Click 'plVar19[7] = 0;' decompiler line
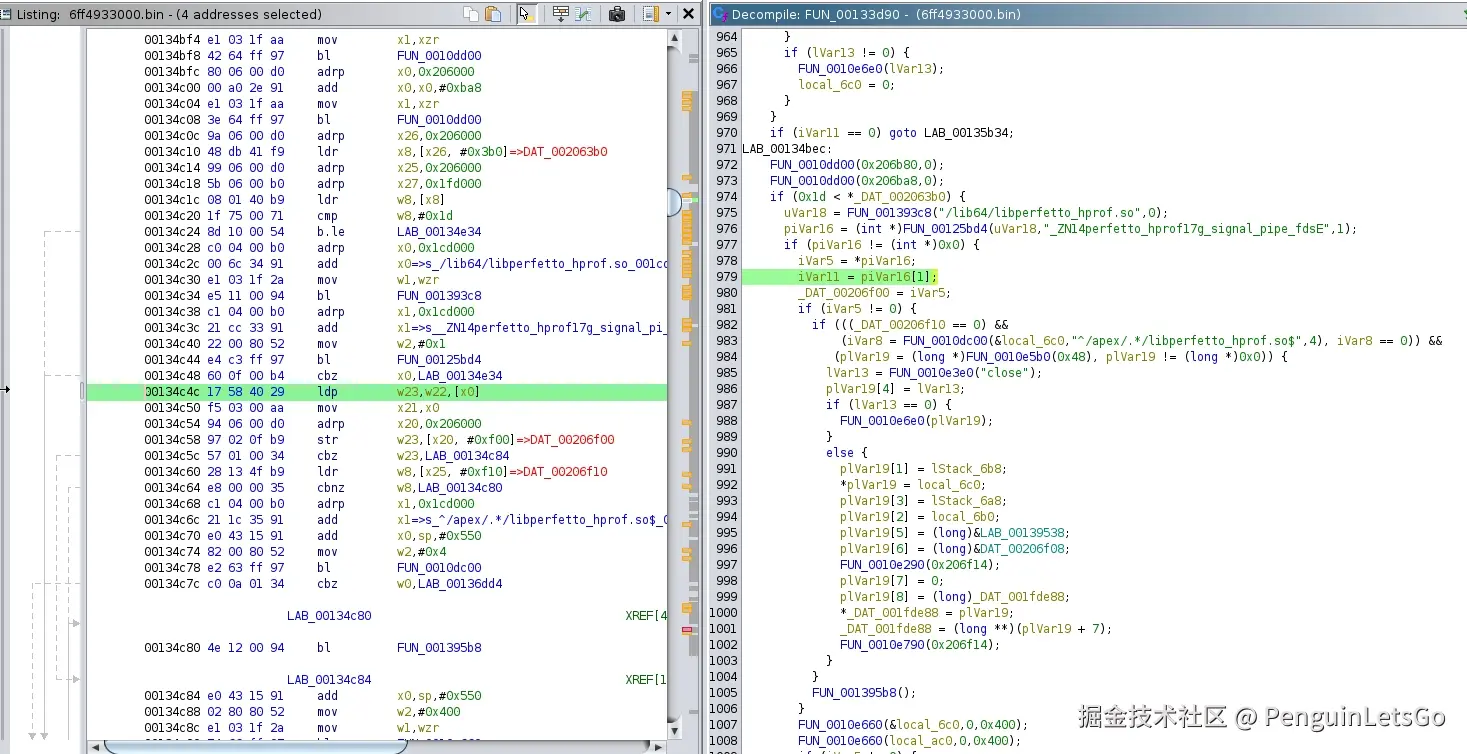 point(892,581)
